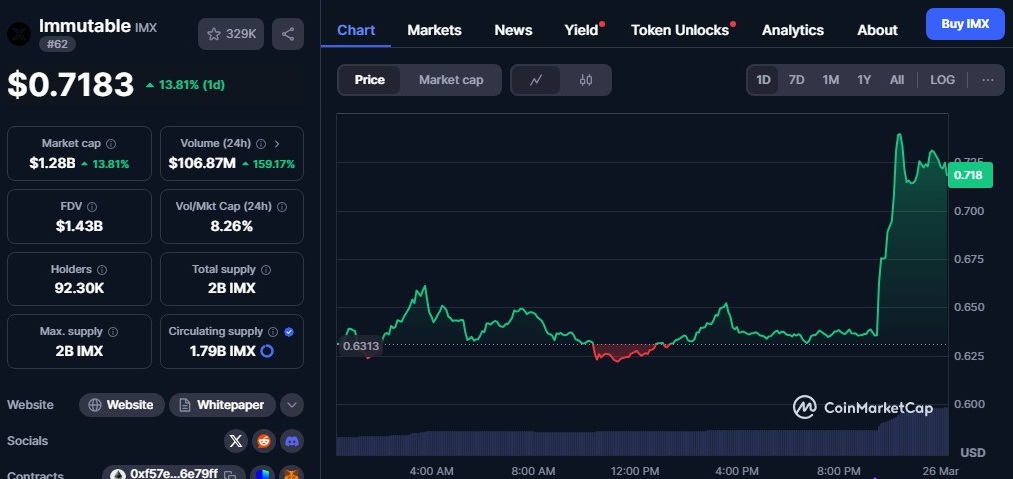Screen dimensions: 1013x479
Task: Click info icon beside Total supply
Action: (x=266, y=270)
